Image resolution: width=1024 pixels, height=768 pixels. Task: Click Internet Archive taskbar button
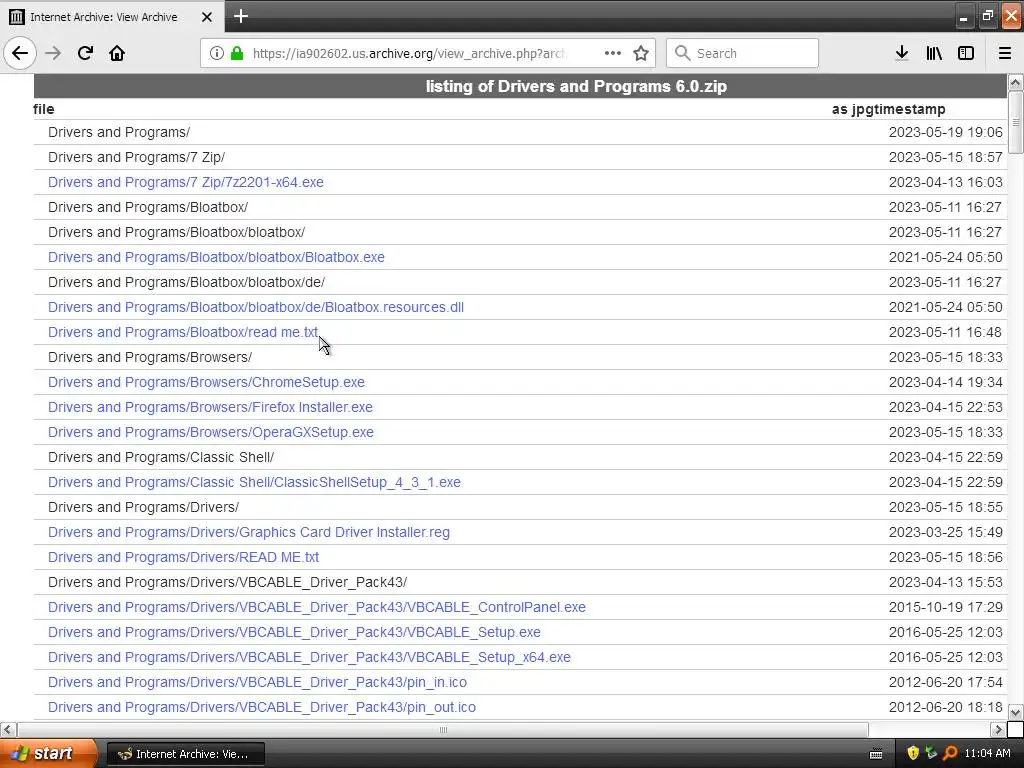click(x=185, y=754)
